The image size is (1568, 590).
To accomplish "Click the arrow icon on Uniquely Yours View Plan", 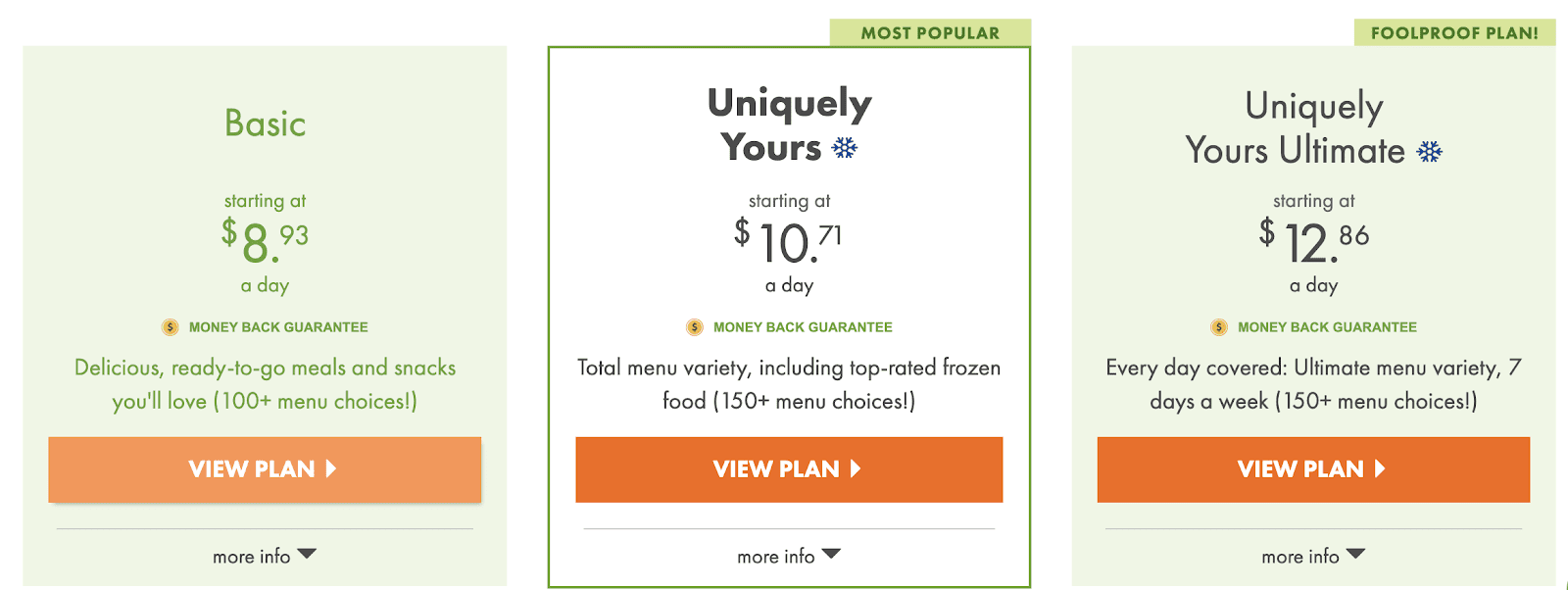I will [x=856, y=468].
